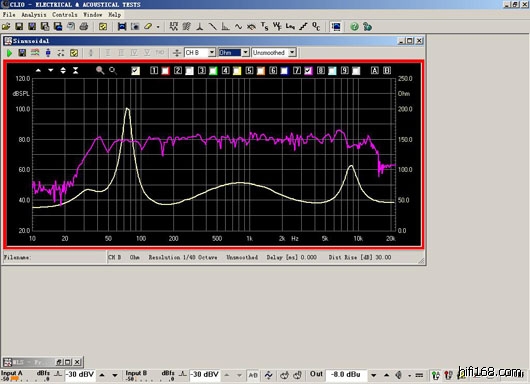Screen dimensions: 530x384
Task: Expand the Unsmoothed smoothing dropdown
Action: click(x=292, y=53)
